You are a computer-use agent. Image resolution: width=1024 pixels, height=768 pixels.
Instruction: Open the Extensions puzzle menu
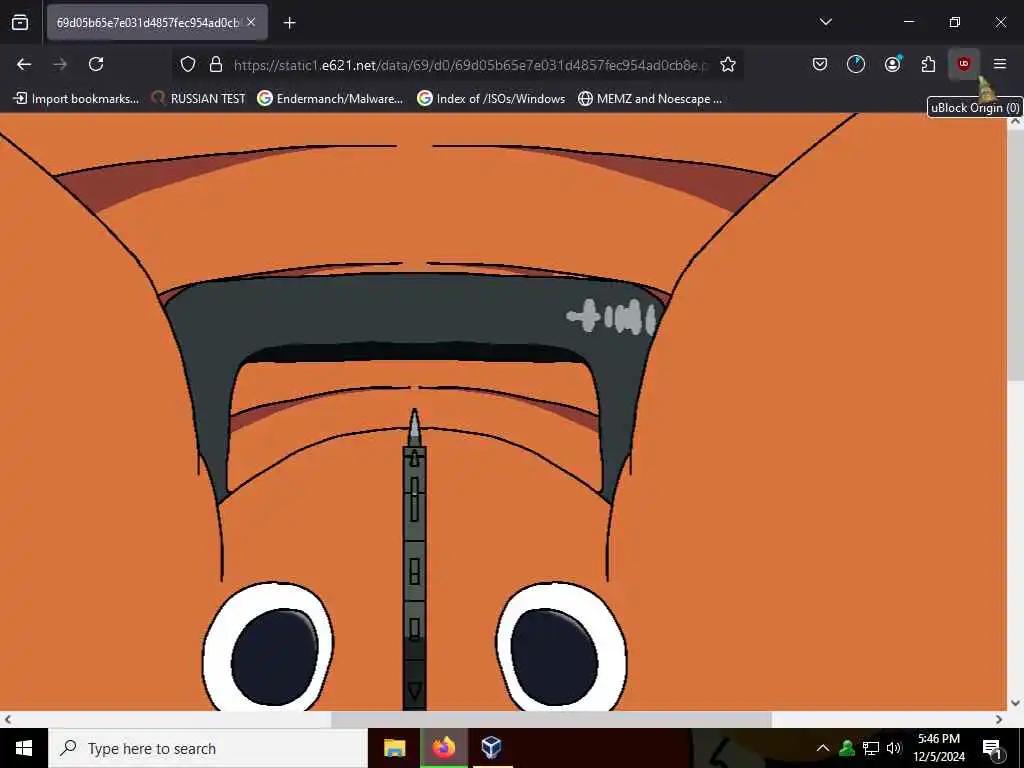(x=928, y=64)
